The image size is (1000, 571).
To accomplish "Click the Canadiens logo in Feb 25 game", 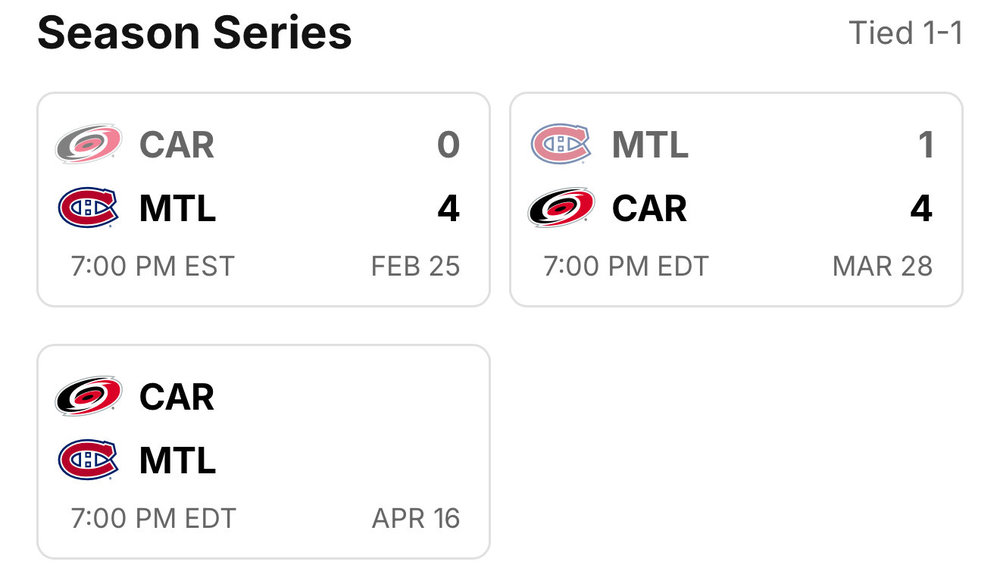I will pyautogui.click(x=88, y=207).
